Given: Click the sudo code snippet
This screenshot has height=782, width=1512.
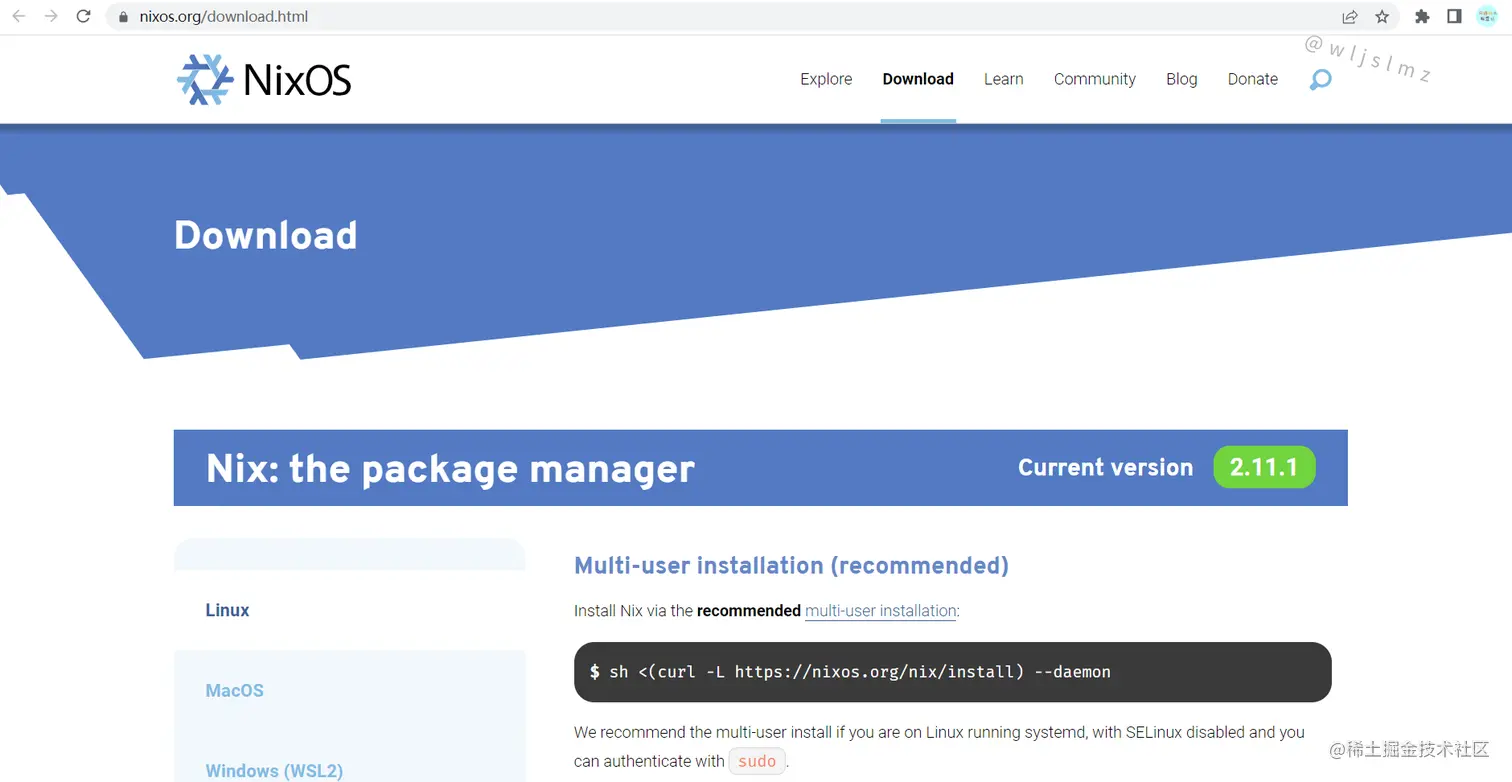Looking at the screenshot, I should click(x=757, y=761).
